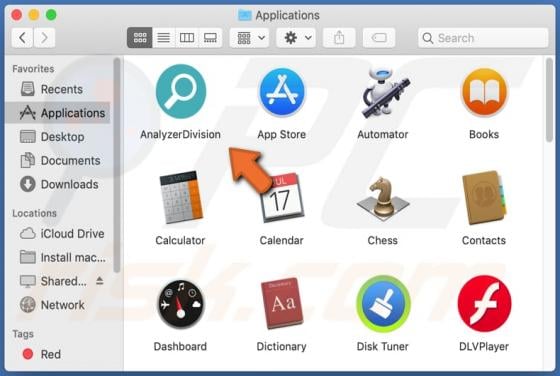The image size is (560, 376).
Task: Open iCloud Drive in the sidebar
Action: [x=58, y=234]
